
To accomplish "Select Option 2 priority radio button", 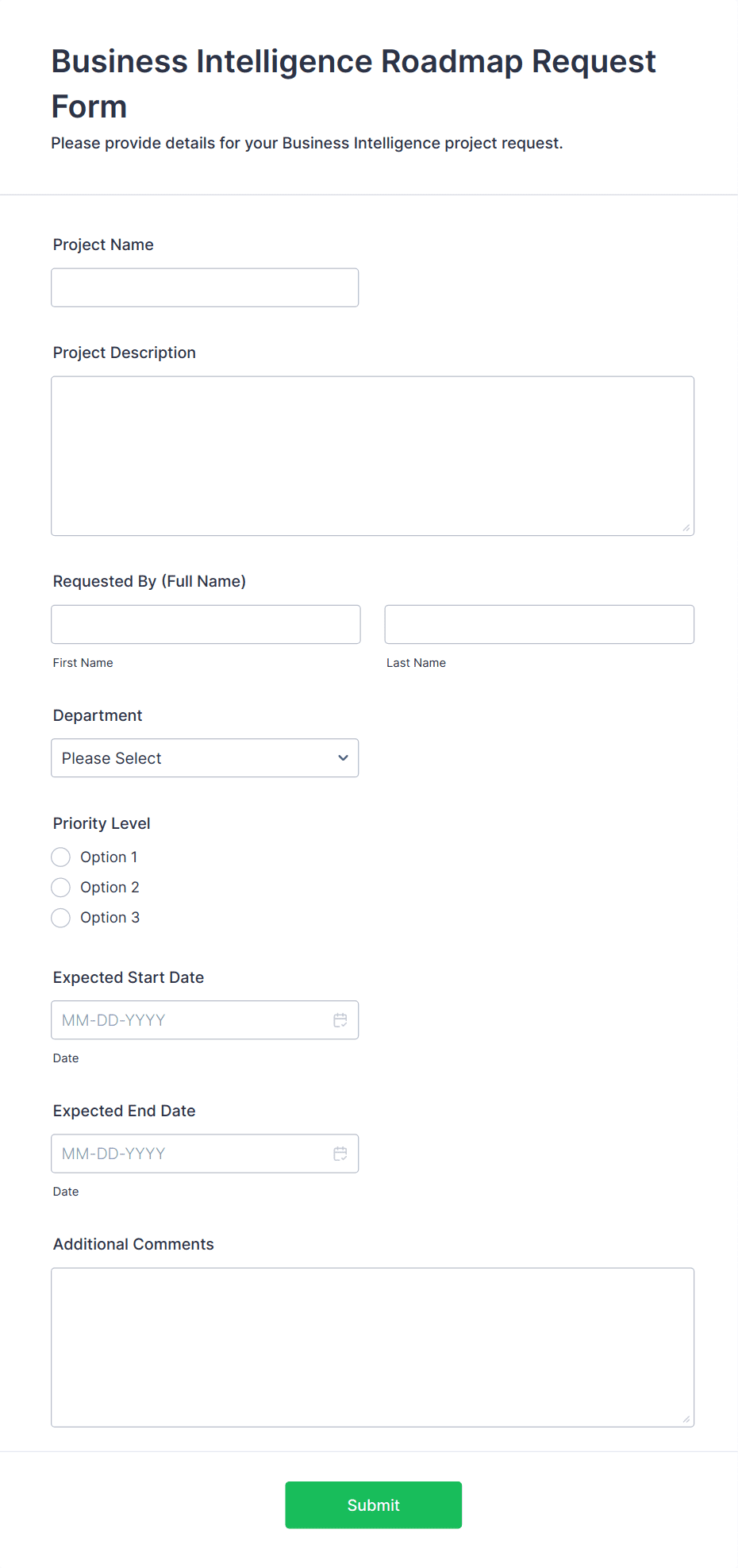I will point(61,888).
